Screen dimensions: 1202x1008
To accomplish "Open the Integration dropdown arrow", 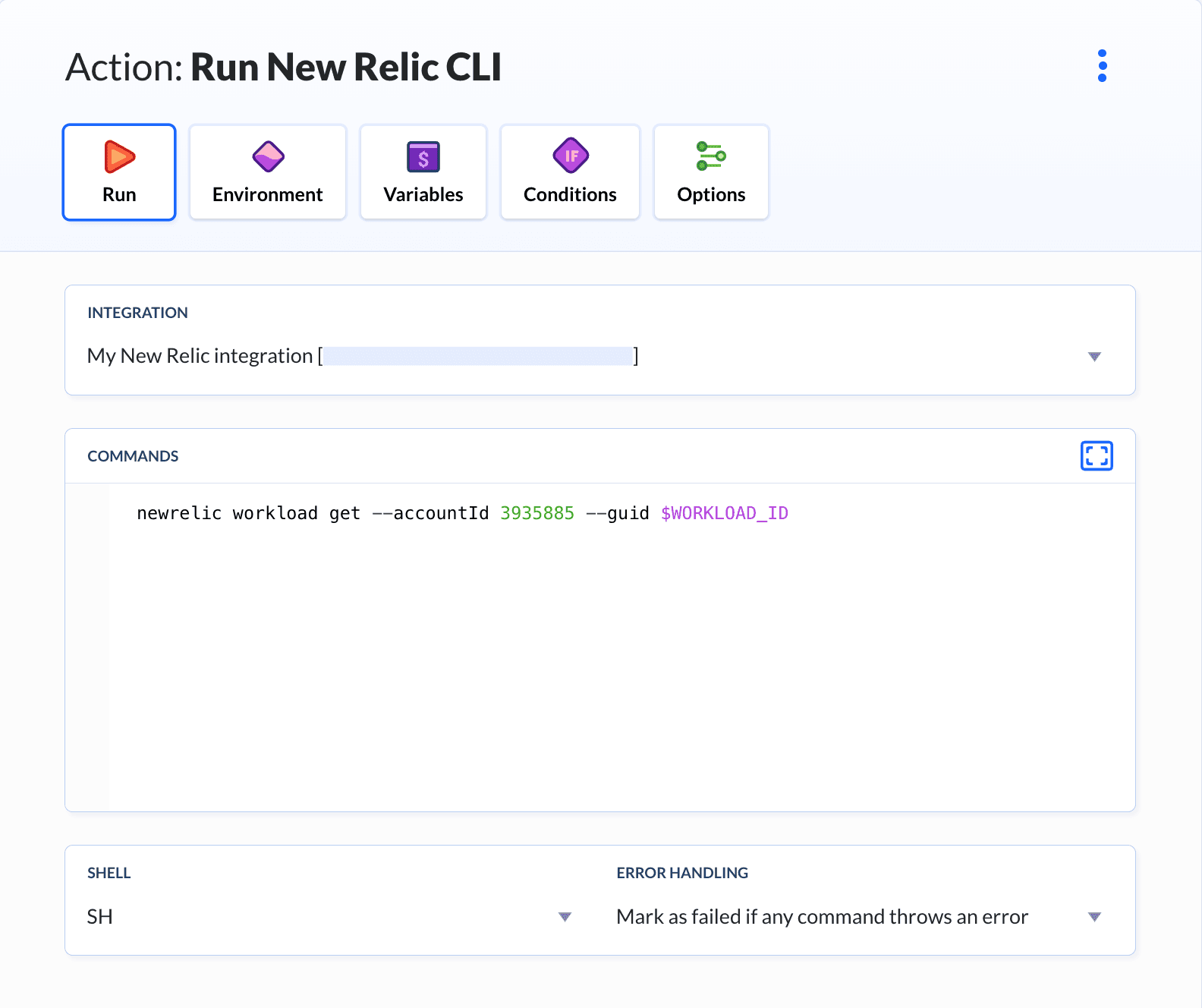I will pos(1094,357).
